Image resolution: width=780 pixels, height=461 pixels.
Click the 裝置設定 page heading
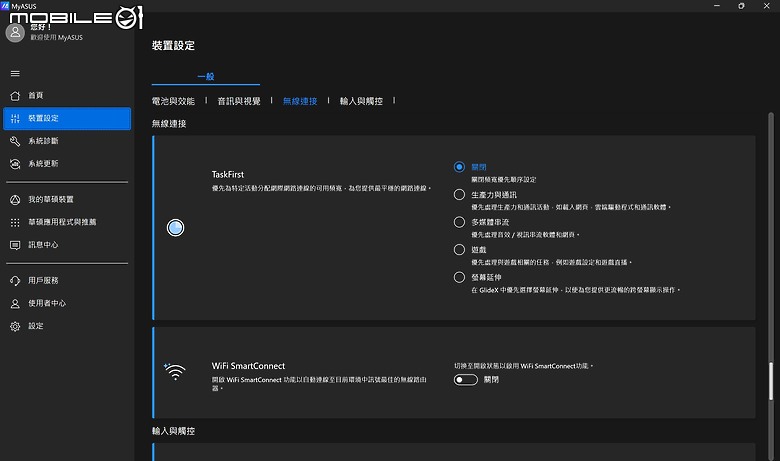(173, 46)
